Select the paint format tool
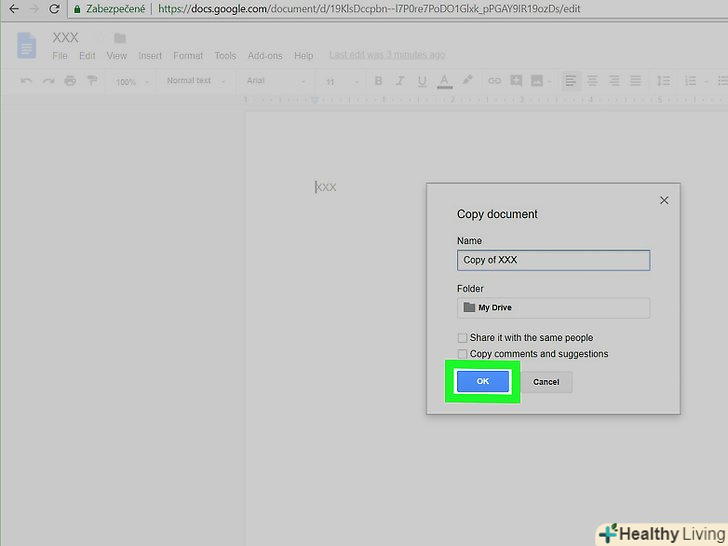This screenshot has width=728, height=546. point(92,81)
